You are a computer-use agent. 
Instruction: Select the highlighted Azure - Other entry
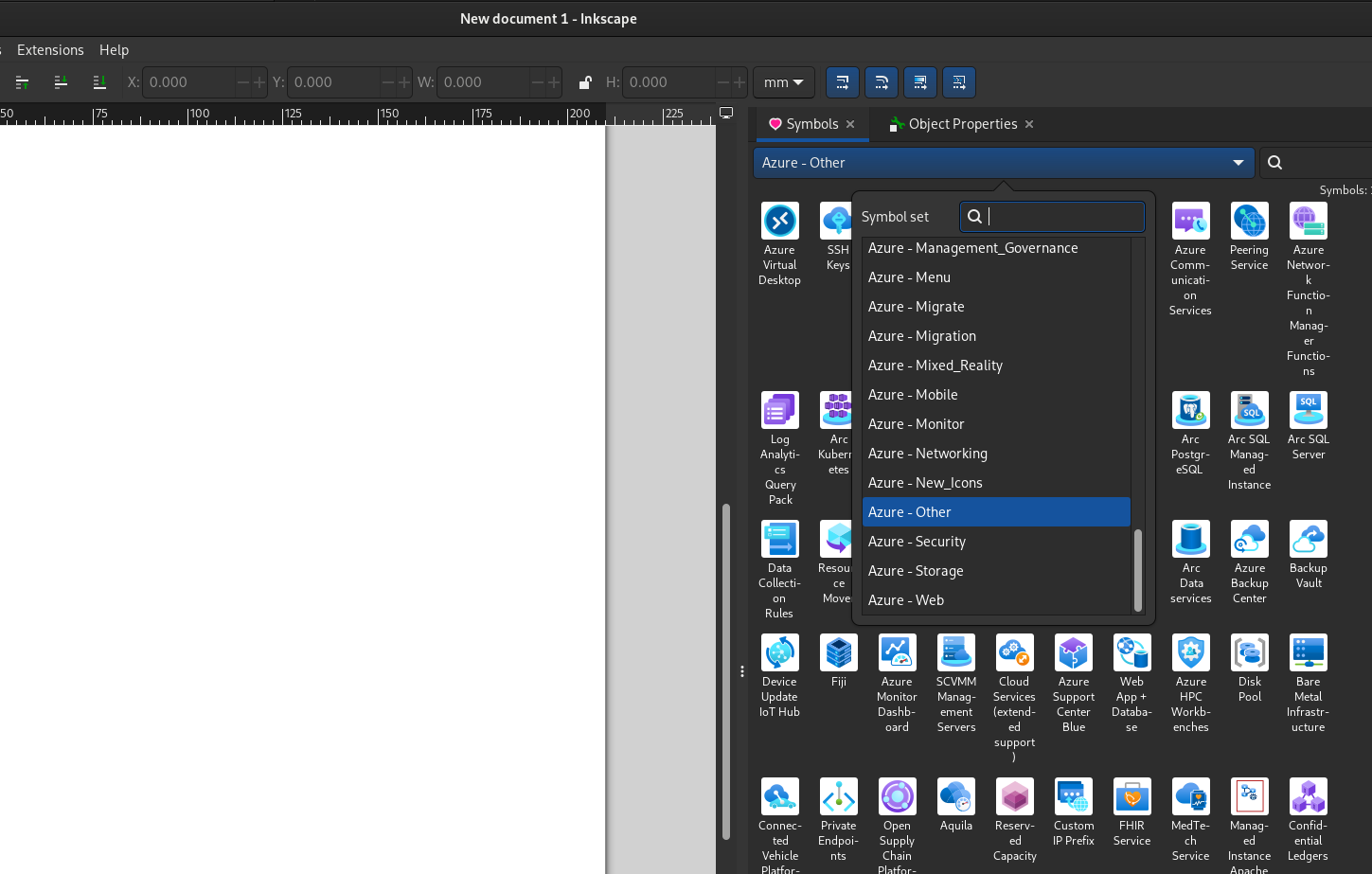(996, 512)
